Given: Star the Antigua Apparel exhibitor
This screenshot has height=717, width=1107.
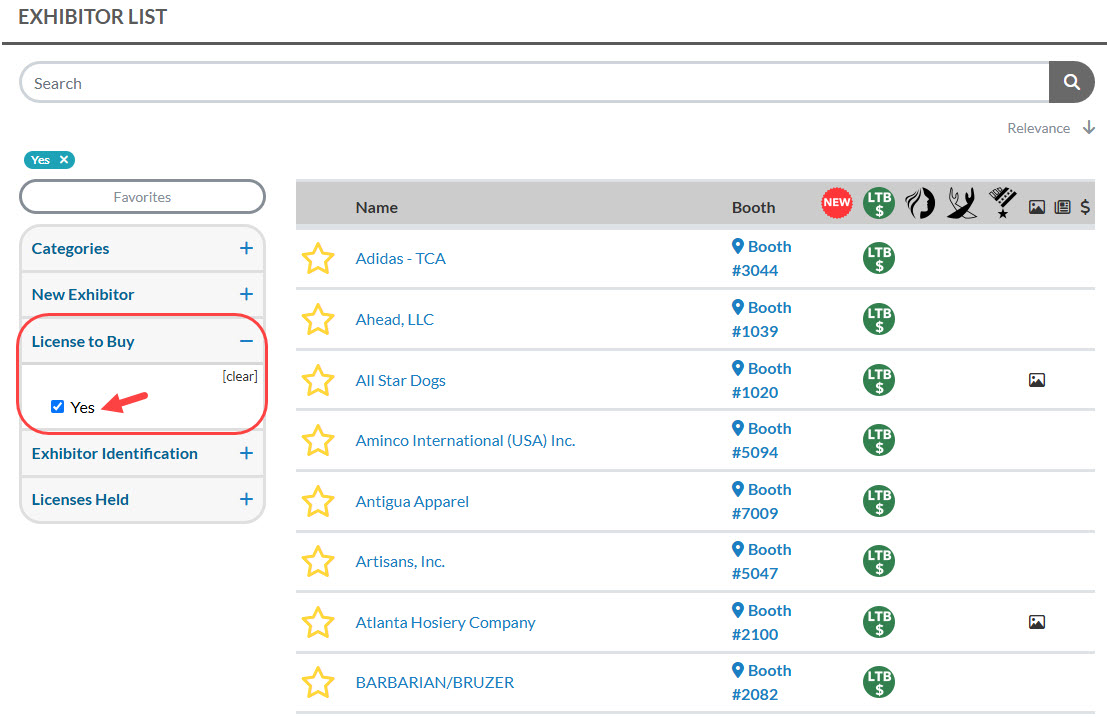Looking at the screenshot, I should pyautogui.click(x=318, y=502).
